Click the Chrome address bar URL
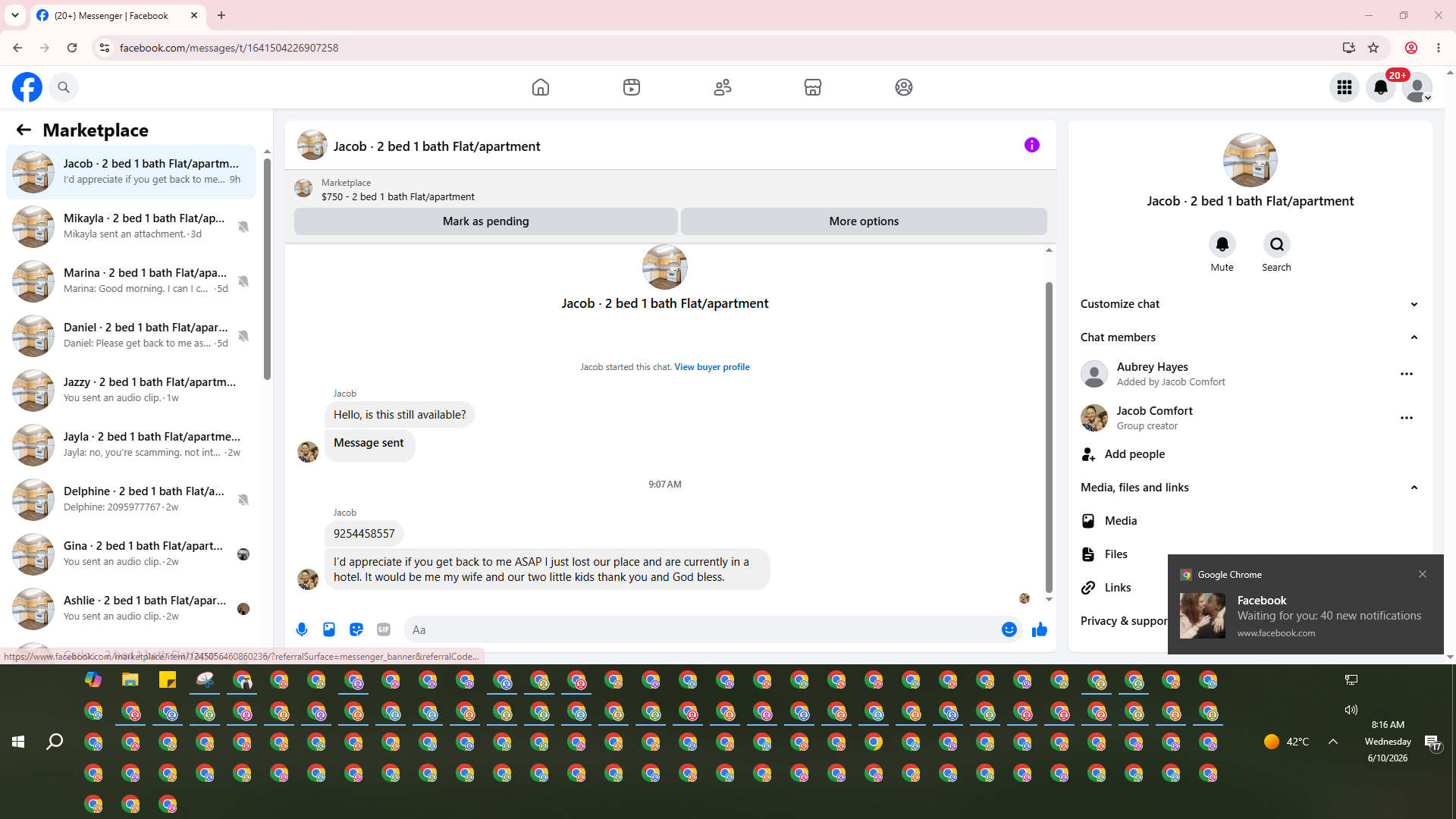This screenshot has width=1456, height=819. (229, 48)
